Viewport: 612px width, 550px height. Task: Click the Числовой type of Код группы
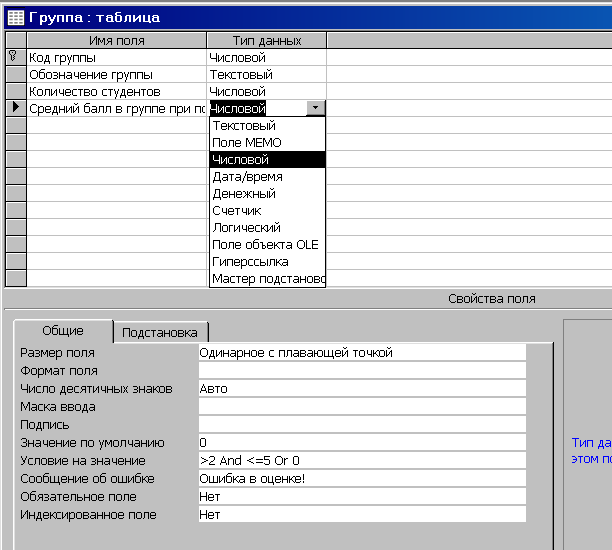[x=267, y=58]
